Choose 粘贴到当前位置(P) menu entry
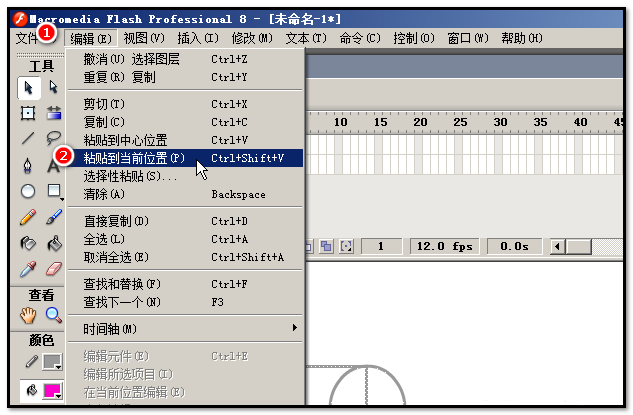The width and height of the screenshot is (633, 415). [185, 158]
